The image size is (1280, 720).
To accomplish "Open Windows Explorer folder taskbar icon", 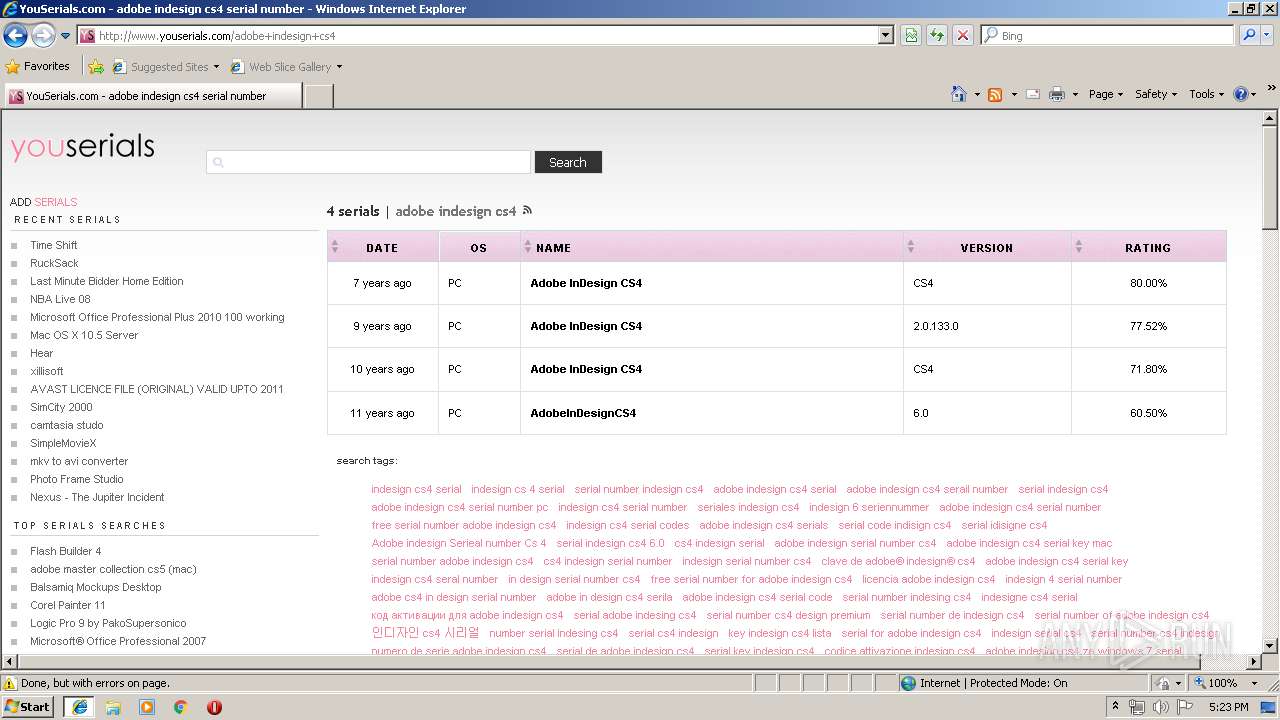I will 113,707.
